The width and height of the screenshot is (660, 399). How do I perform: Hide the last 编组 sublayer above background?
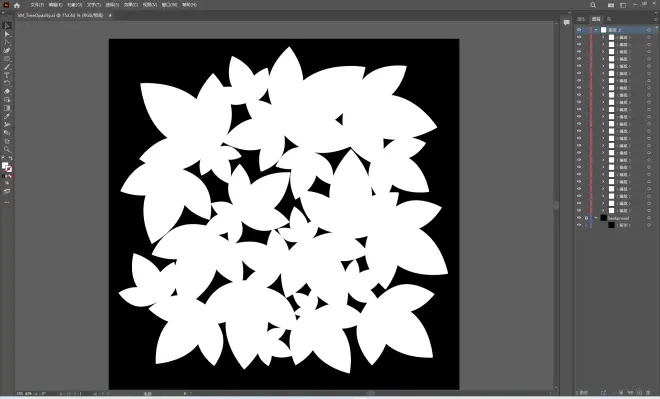579,210
